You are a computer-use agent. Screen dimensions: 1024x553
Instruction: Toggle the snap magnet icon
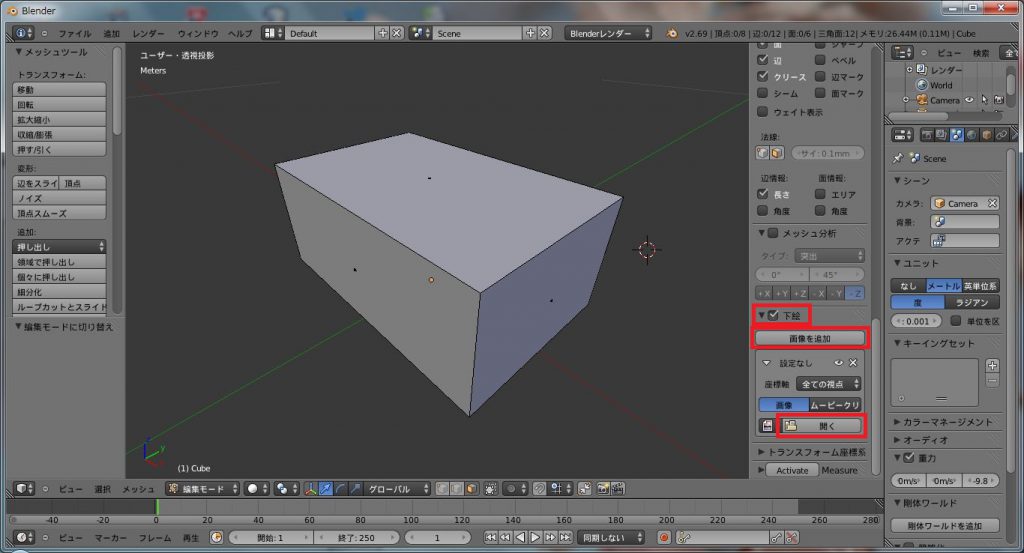pyautogui.click(x=539, y=488)
